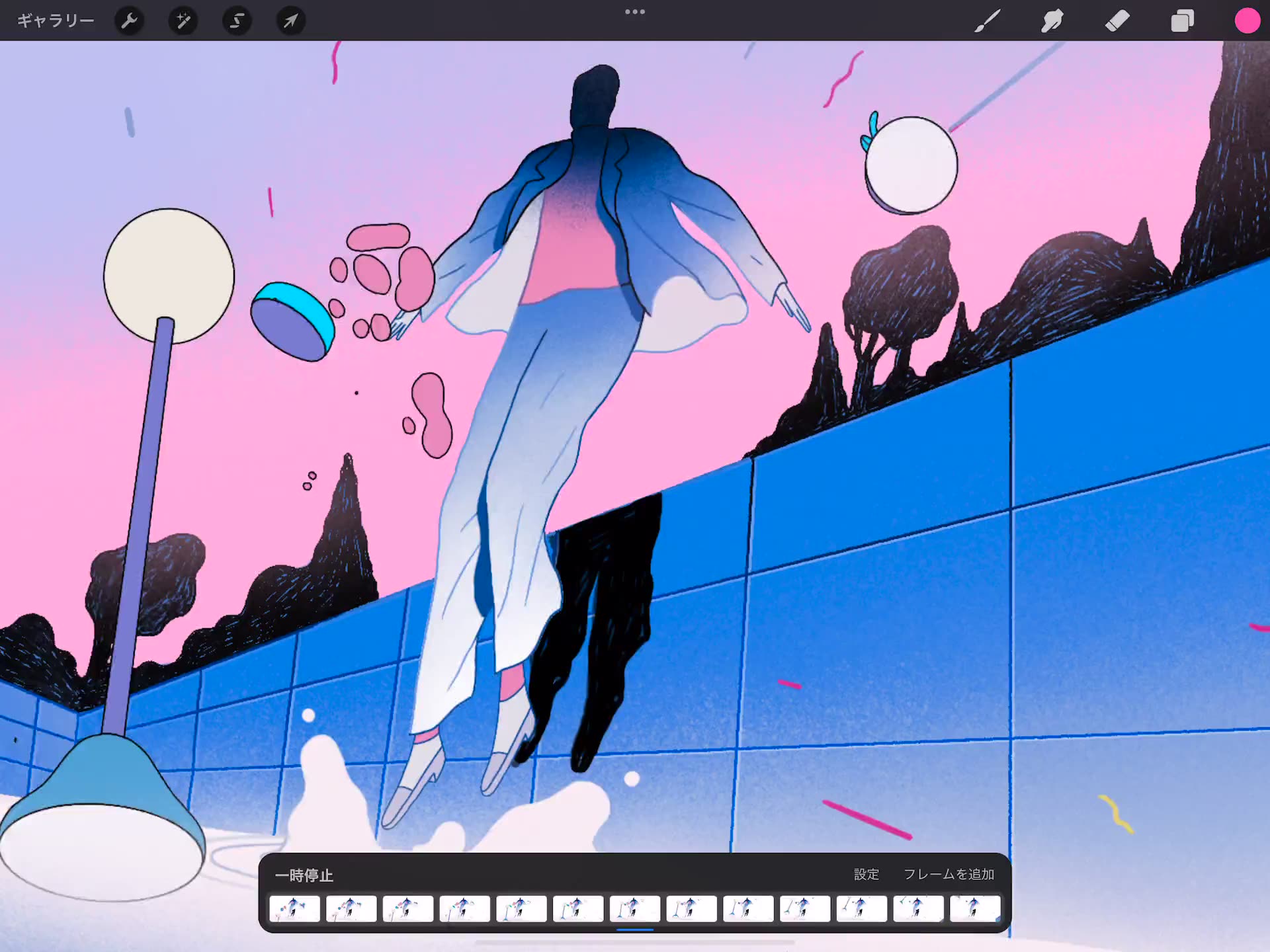Viewport: 1270px width, 952px height.
Task: Tap the three-dot multitasking menu
Action: click(x=635, y=11)
